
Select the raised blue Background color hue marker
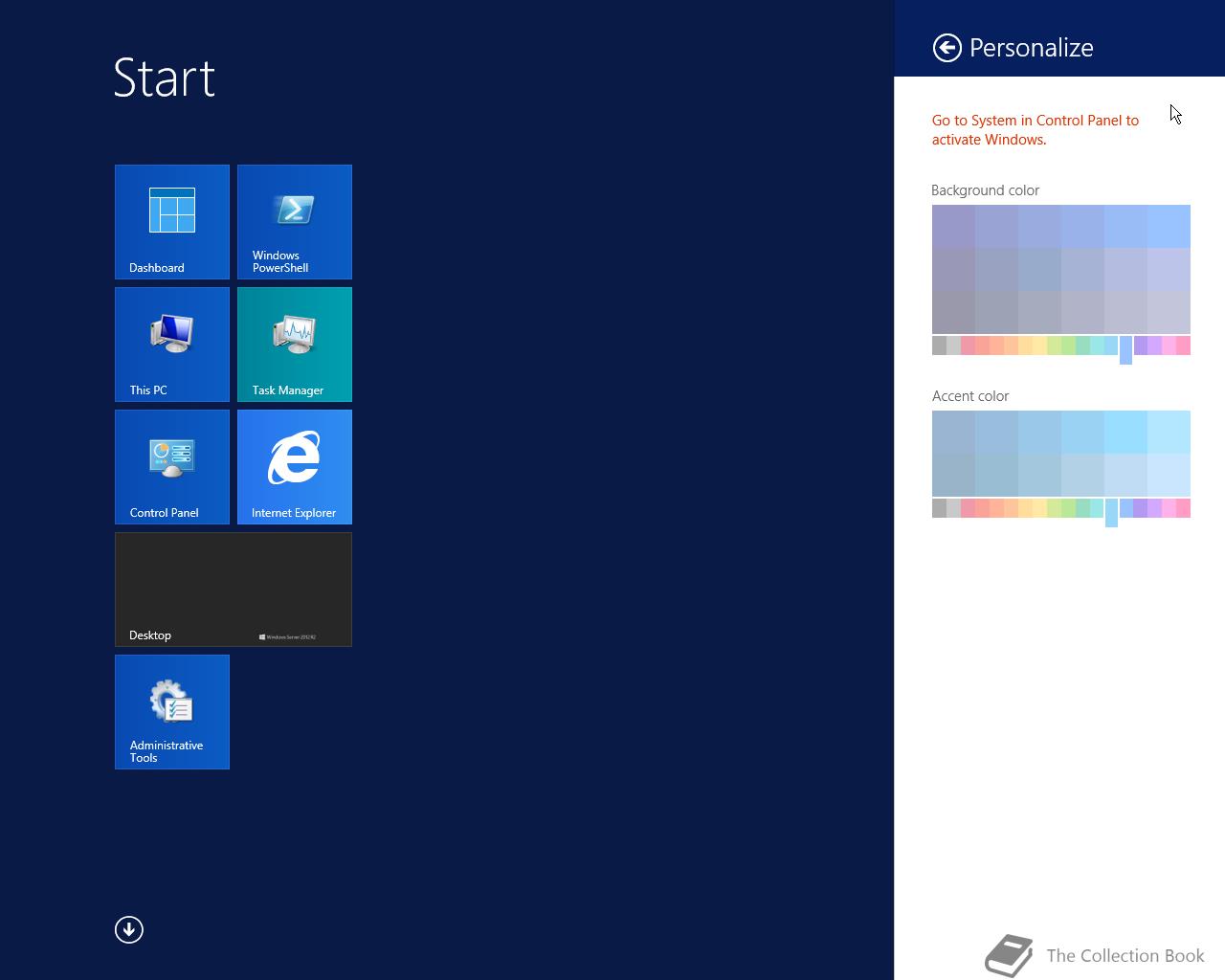[1125, 349]
